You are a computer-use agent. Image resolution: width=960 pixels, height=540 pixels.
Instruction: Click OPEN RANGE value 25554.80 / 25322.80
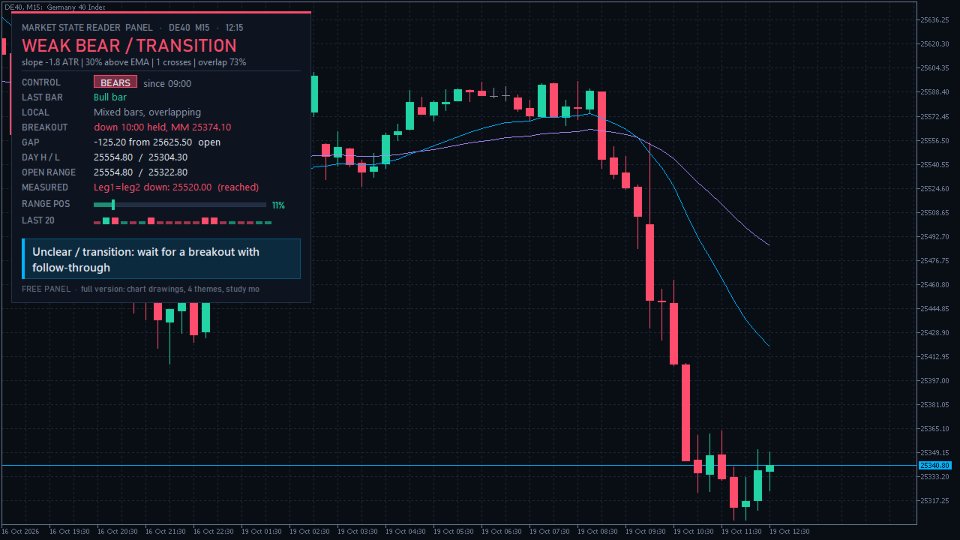click(x=141, y=173)
